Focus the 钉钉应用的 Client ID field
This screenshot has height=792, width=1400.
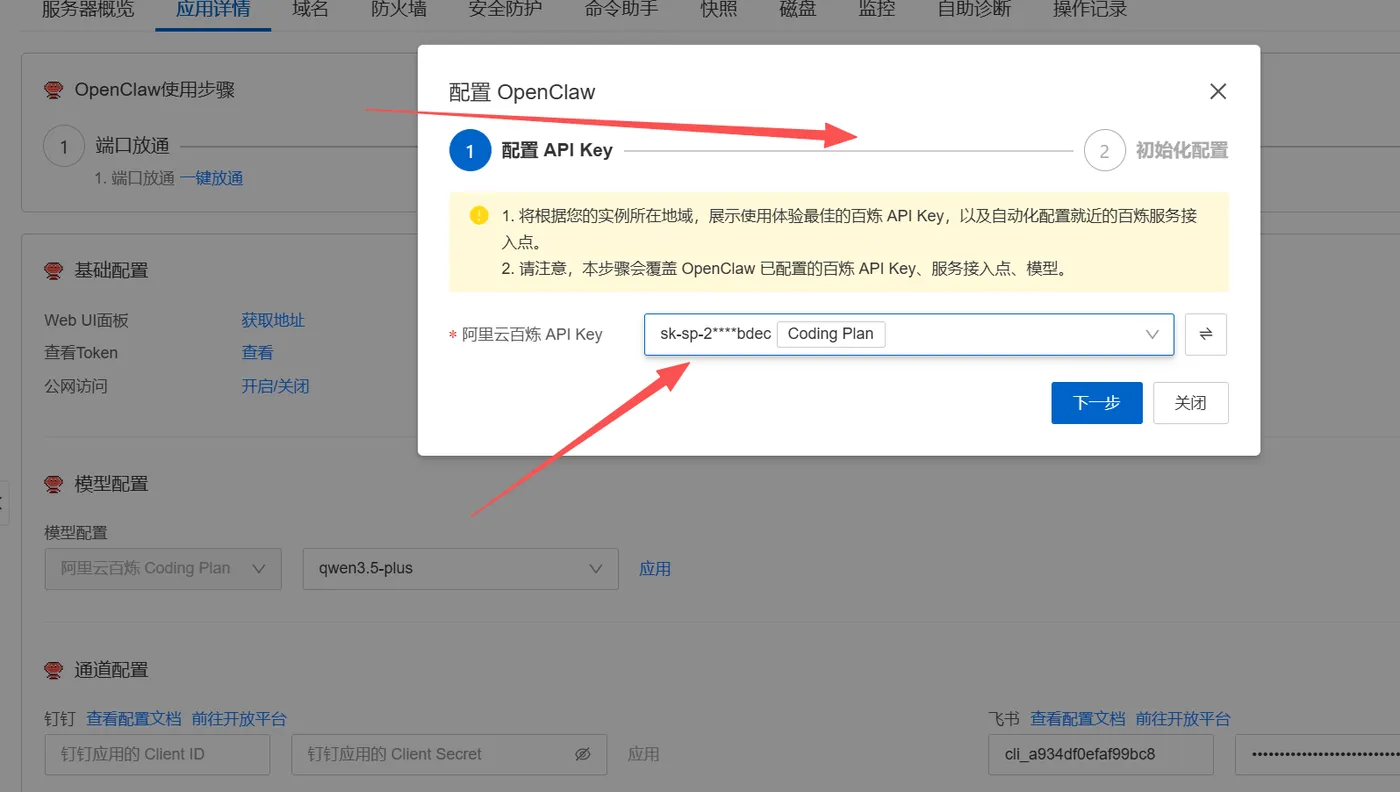point(157,754)
